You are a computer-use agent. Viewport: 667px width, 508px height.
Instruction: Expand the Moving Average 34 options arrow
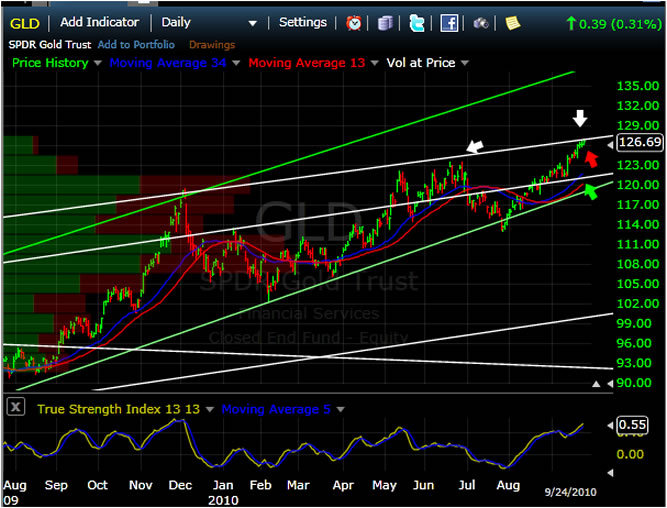(237, 63)
